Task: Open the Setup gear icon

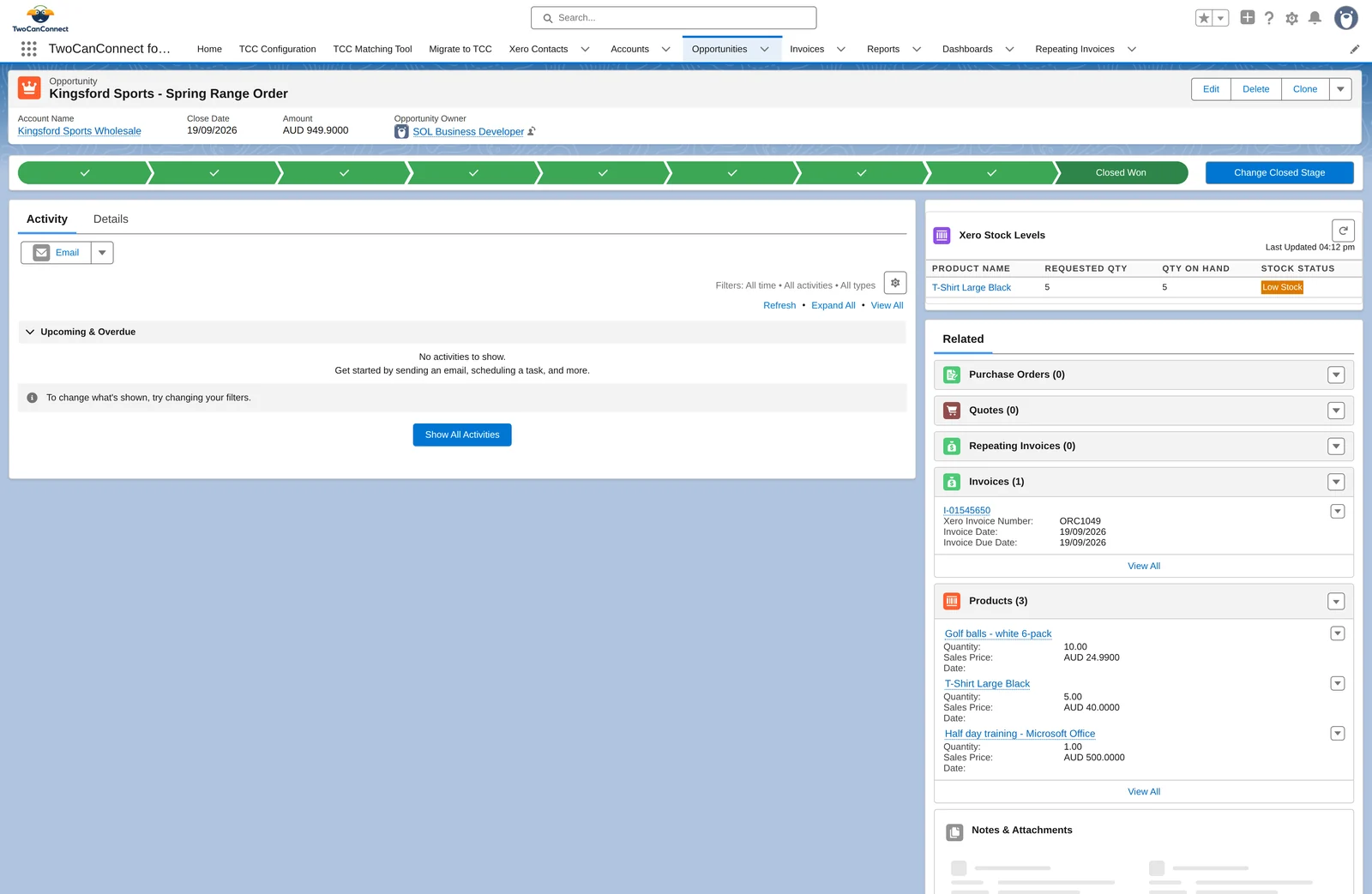Action: coord(1292,18)
